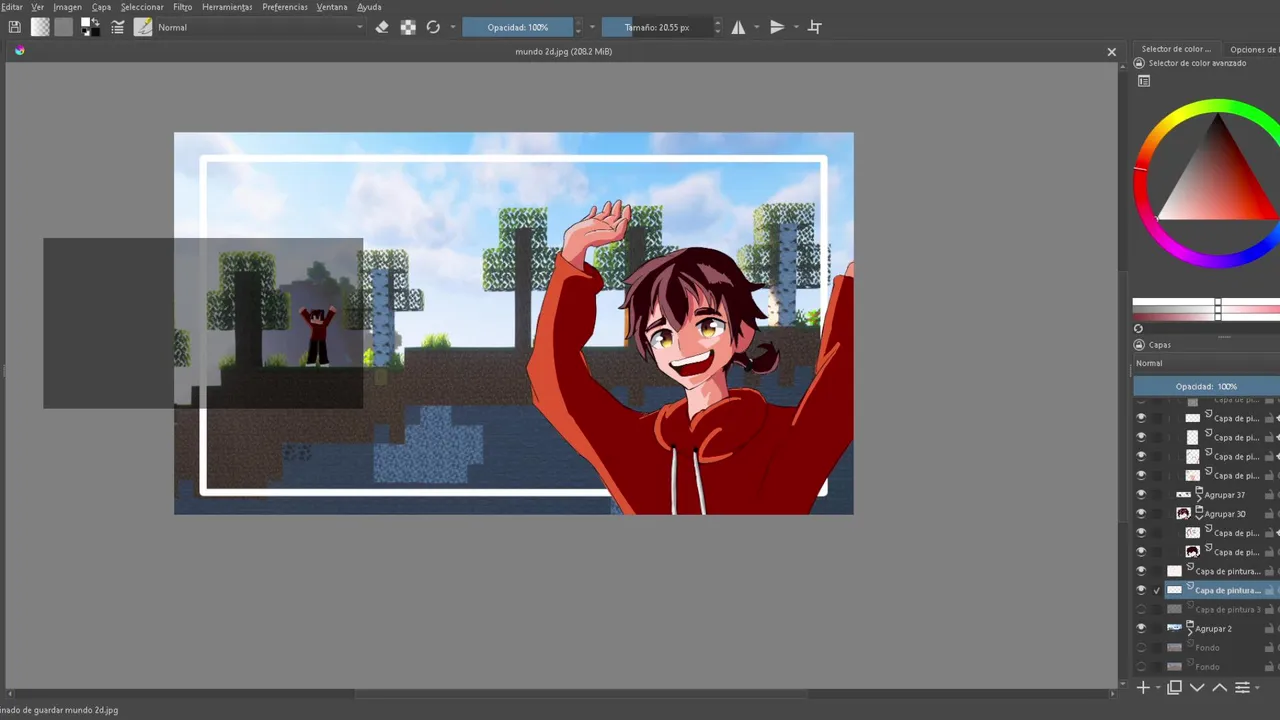Open the Editar menu
Viewport: 1280px width, 720px height.
coord(11,7)
